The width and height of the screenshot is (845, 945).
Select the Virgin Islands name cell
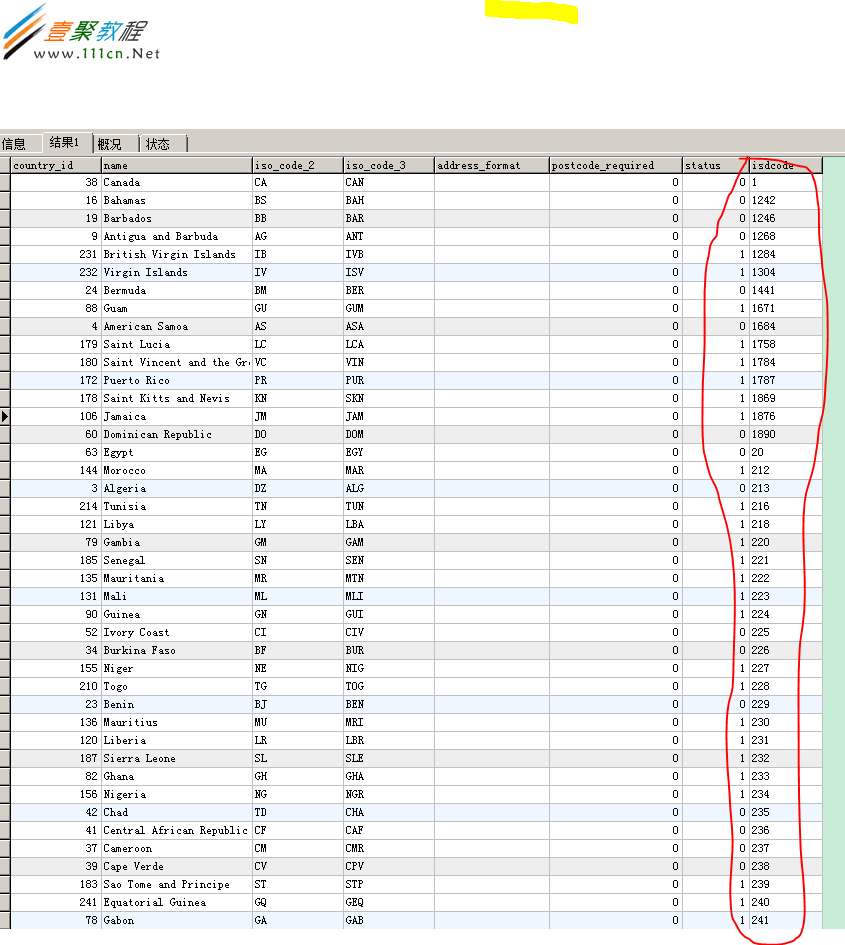pyautogui.click(x=177, y=272)
